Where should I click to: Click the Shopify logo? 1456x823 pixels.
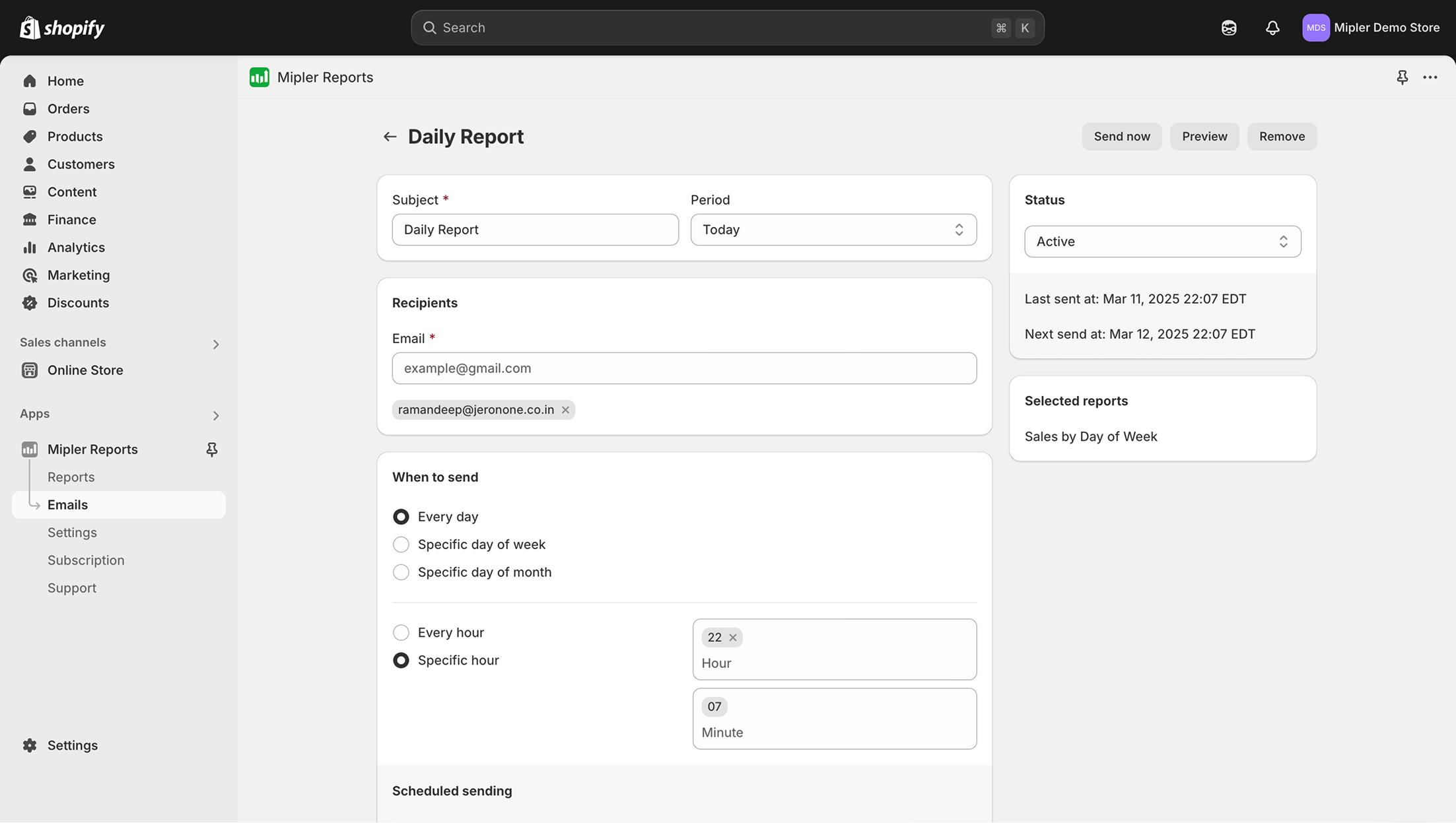tap(62, 28)
